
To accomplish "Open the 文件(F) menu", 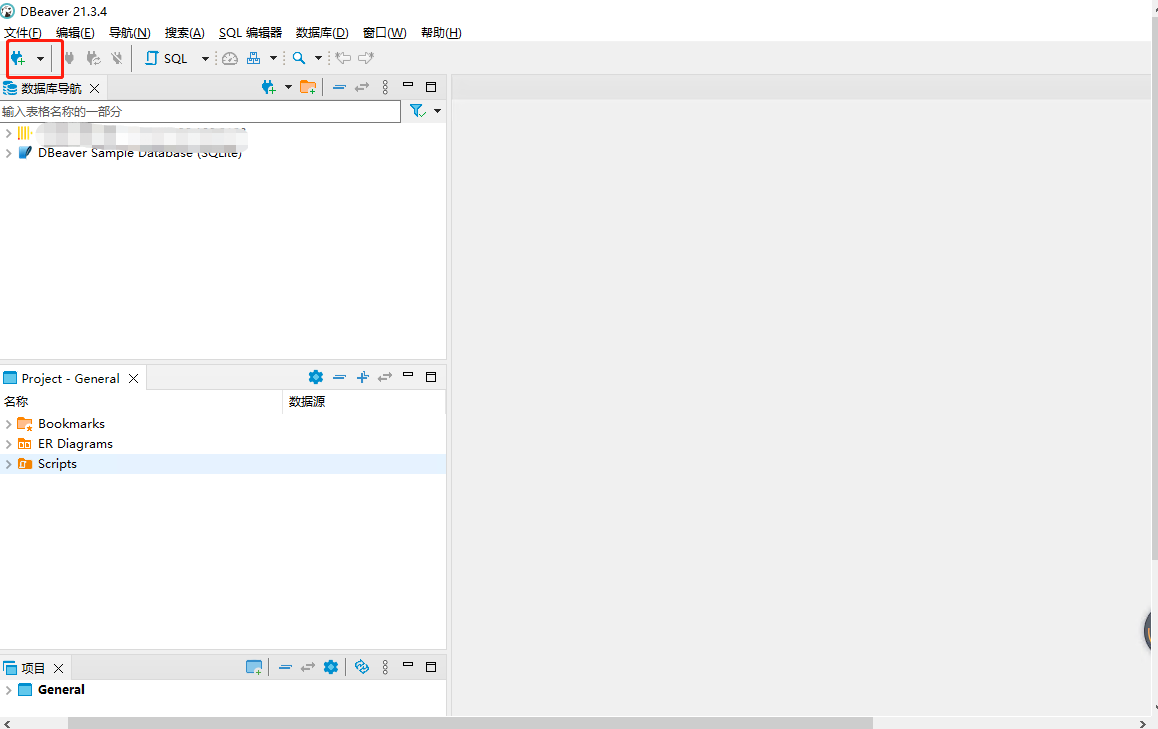I will [23, 32].
